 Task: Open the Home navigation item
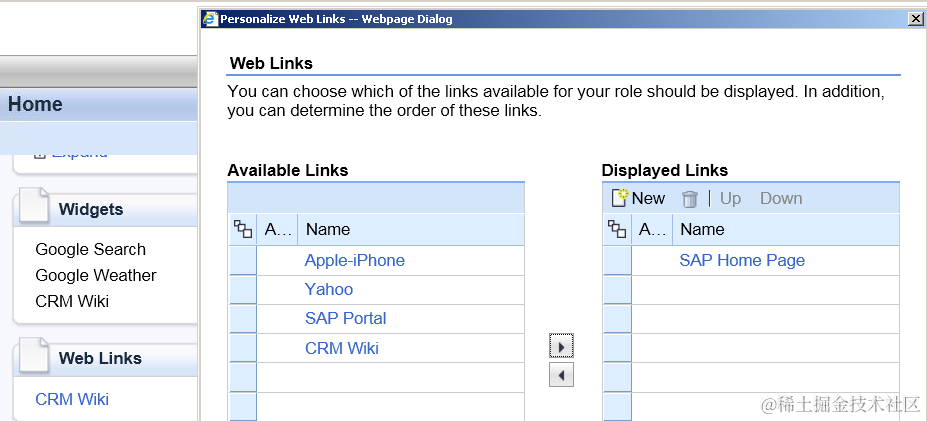[x=35, y=104]
